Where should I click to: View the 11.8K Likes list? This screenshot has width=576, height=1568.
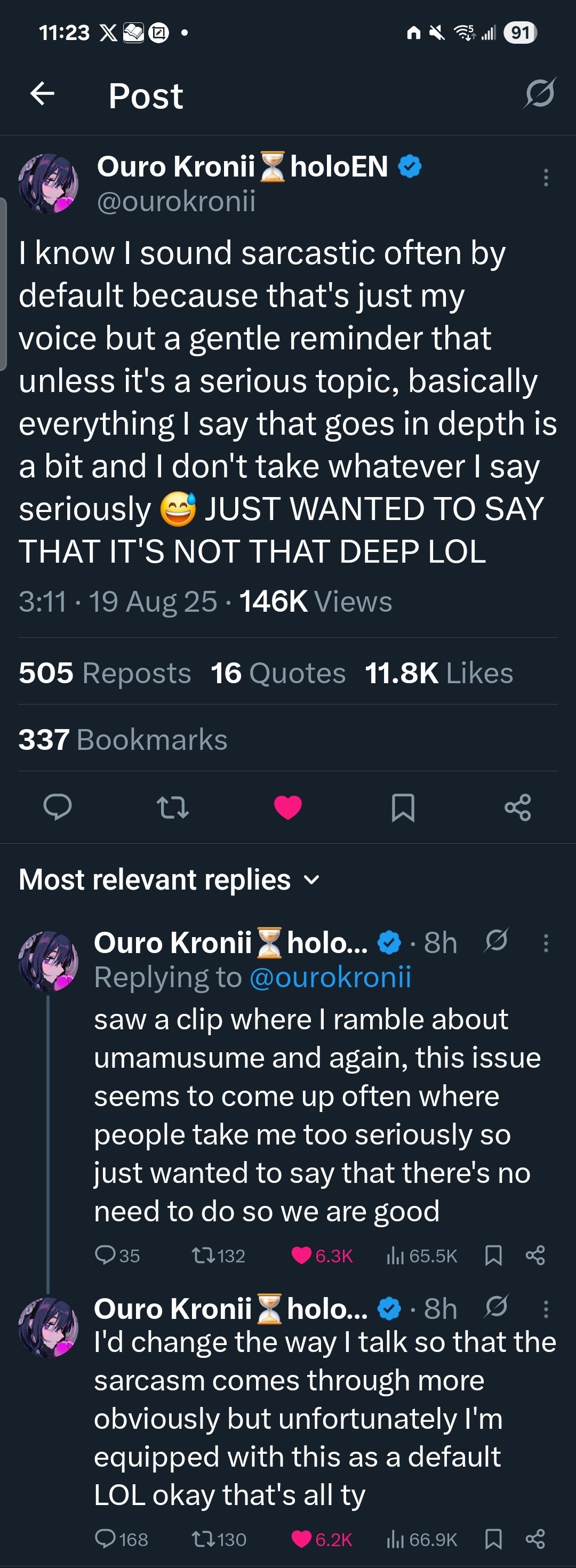click(438, 673)
